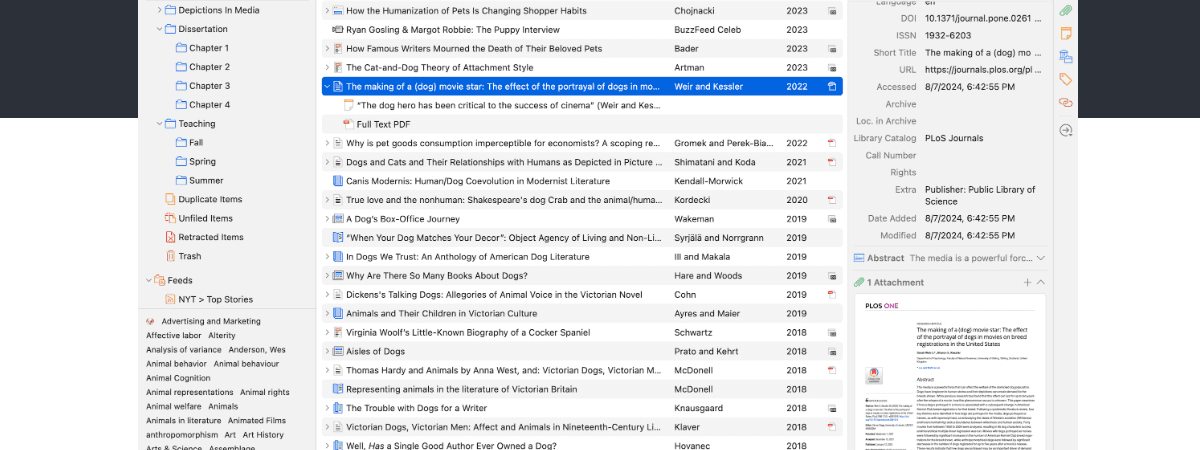
Task: Click the Abstract section icon in item pane
Action: click(858, 258)
